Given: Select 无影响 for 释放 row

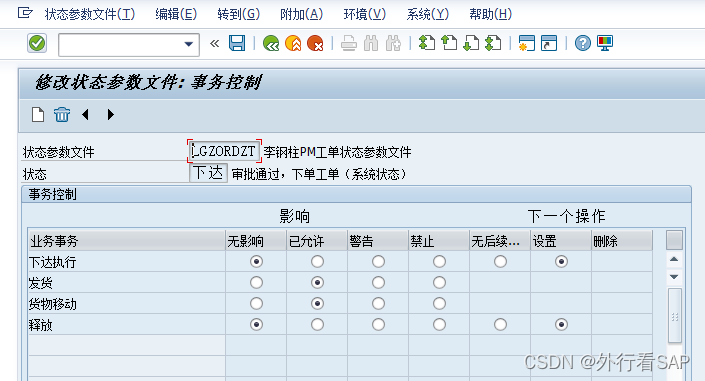Looking at the screenshot, I should tap(256, 324).
